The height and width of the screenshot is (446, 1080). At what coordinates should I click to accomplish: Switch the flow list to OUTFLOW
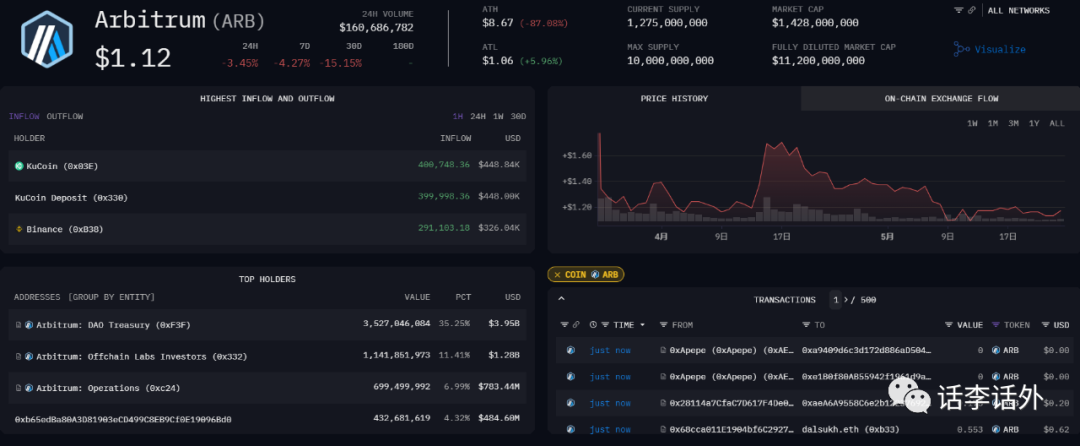tap(65, 116)
